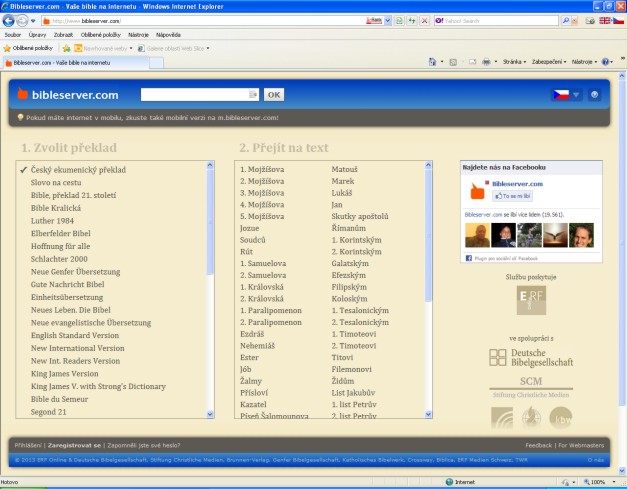Image resolution: width=627 pixels, height=489 pixels.
Task: Open the Zobrazit menu
Action: point(63,35)
